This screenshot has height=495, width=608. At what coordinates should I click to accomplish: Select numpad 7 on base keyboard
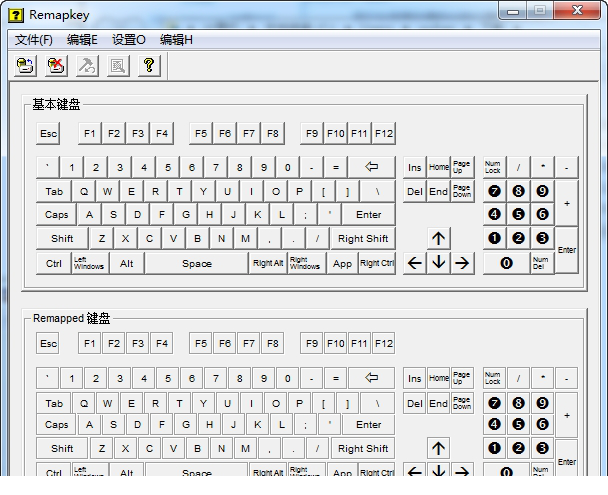494,191
